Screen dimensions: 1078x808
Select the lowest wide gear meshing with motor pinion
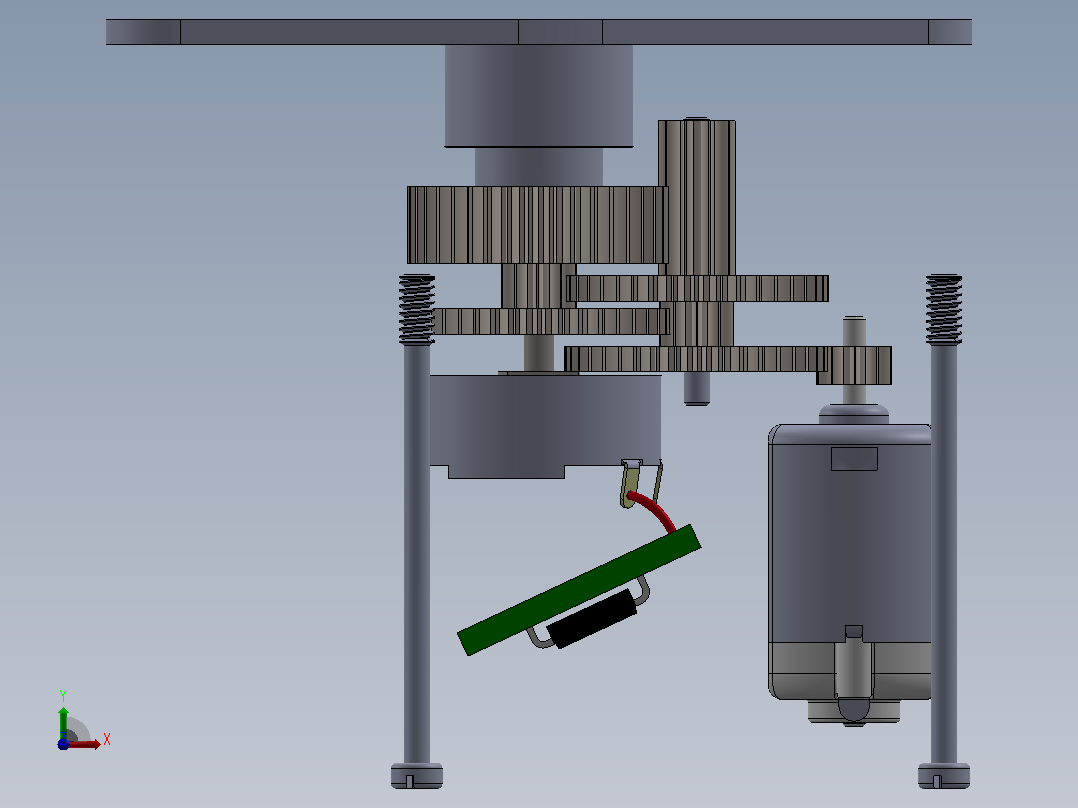coord(696,359)
